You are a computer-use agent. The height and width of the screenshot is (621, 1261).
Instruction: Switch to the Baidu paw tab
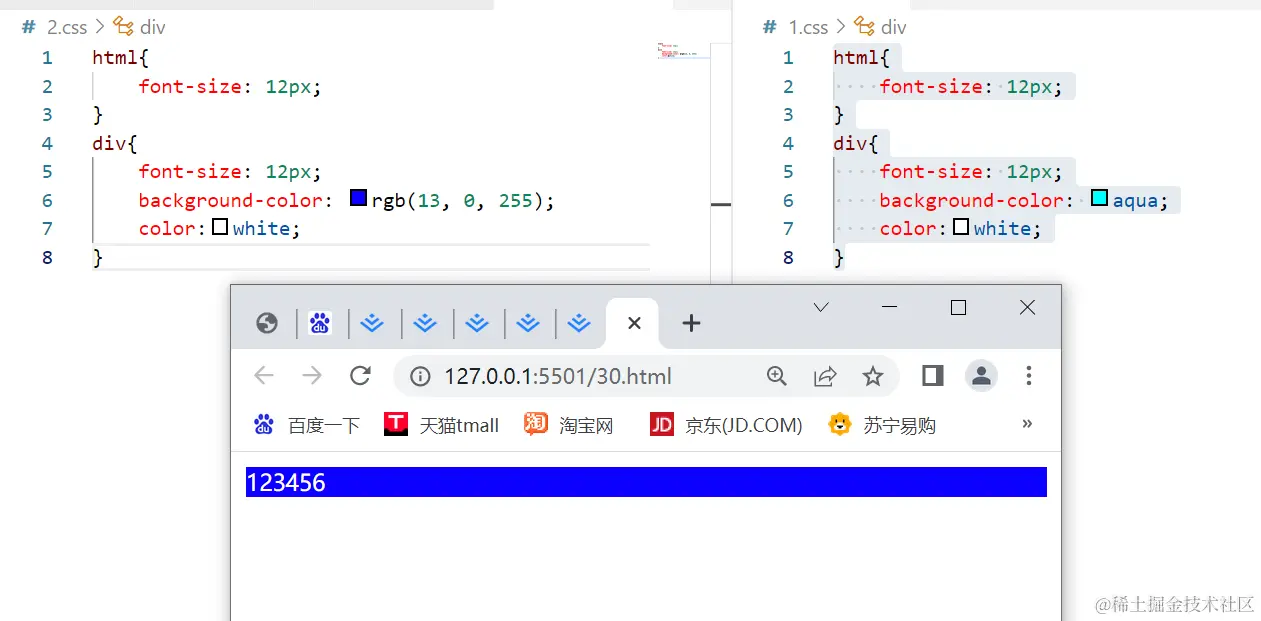click(320, 323)
